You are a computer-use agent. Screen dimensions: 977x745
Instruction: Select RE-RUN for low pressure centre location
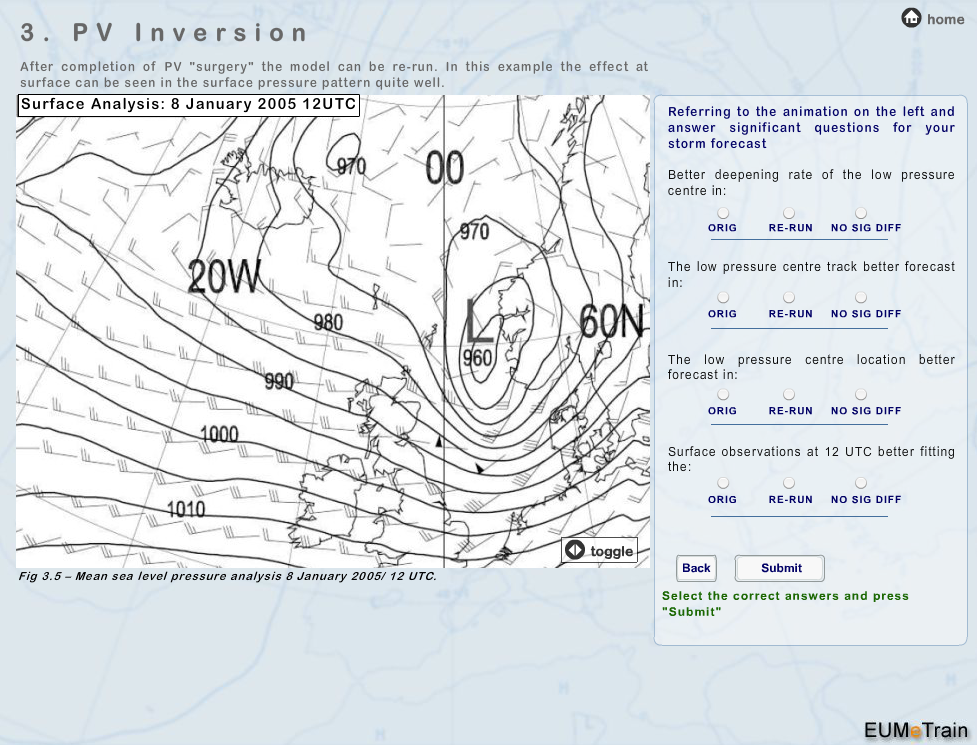(x=789, y=395)
